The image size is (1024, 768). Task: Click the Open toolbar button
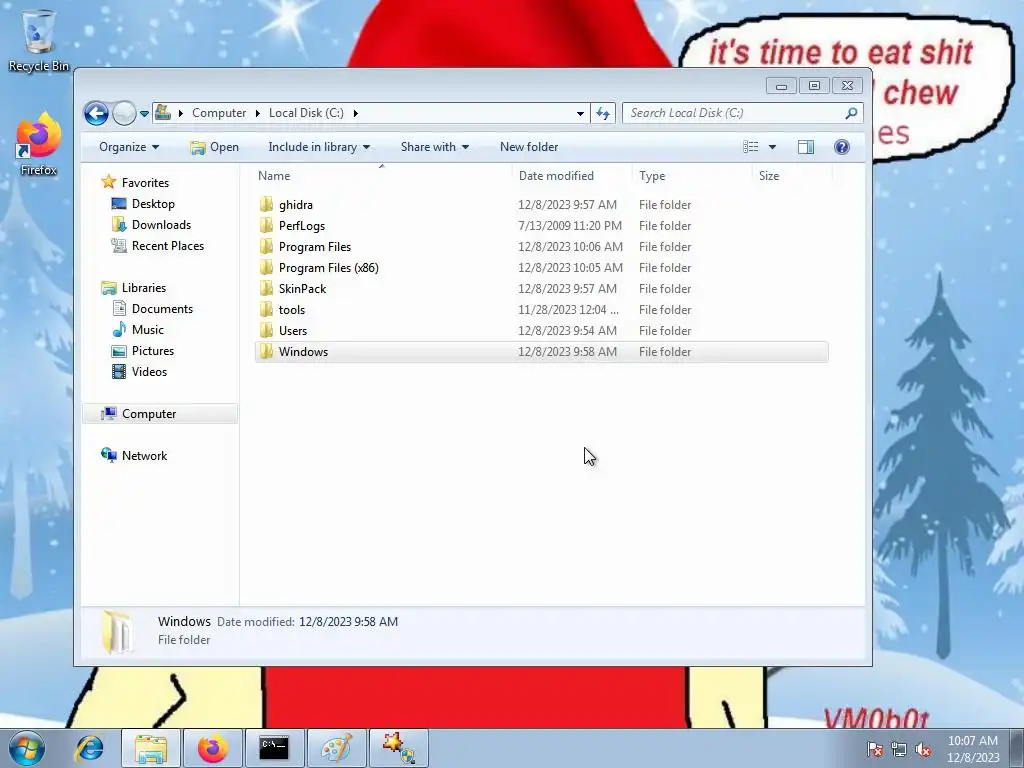pos(214,147)
